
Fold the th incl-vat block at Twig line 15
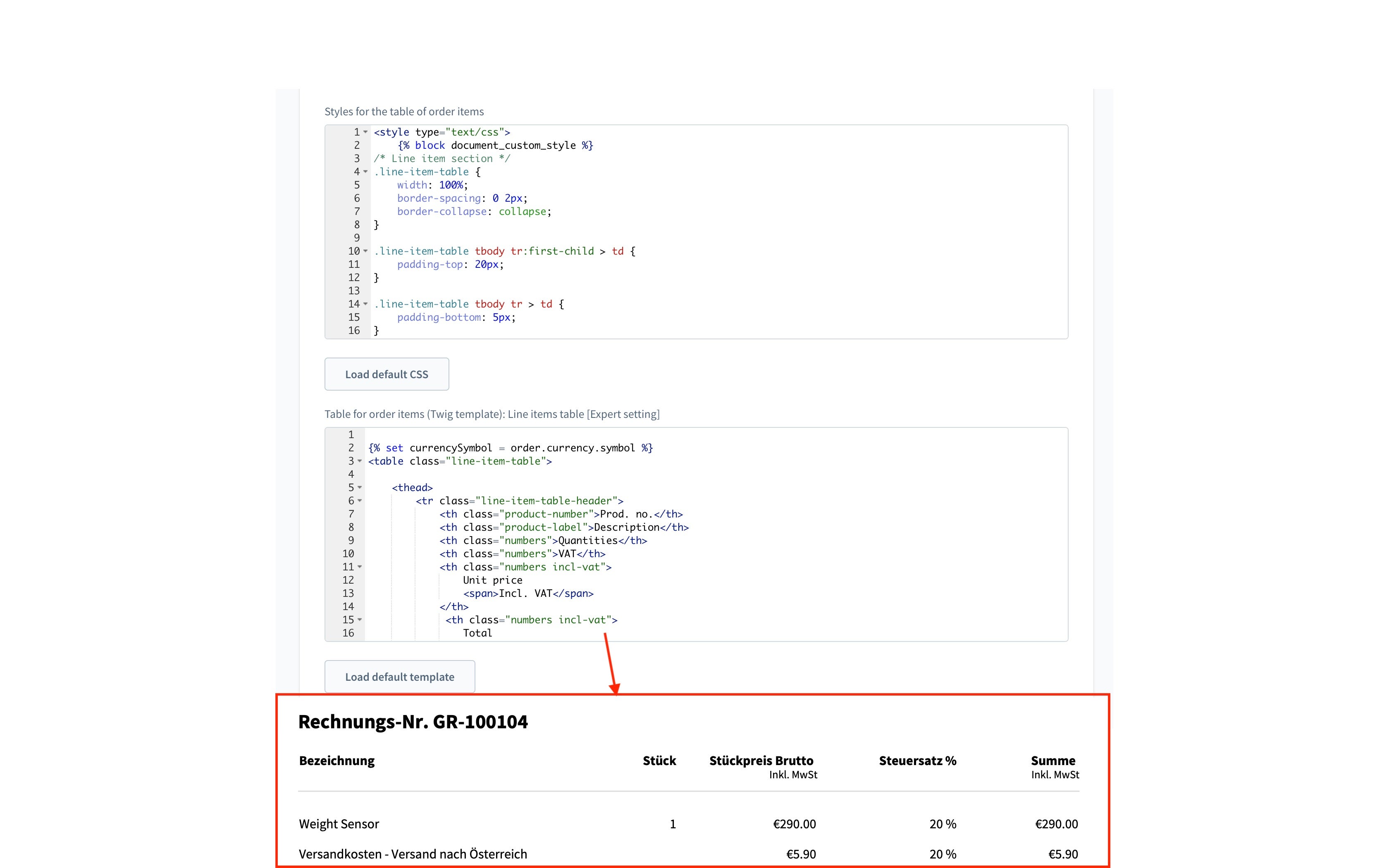click(x=360, y=620)
